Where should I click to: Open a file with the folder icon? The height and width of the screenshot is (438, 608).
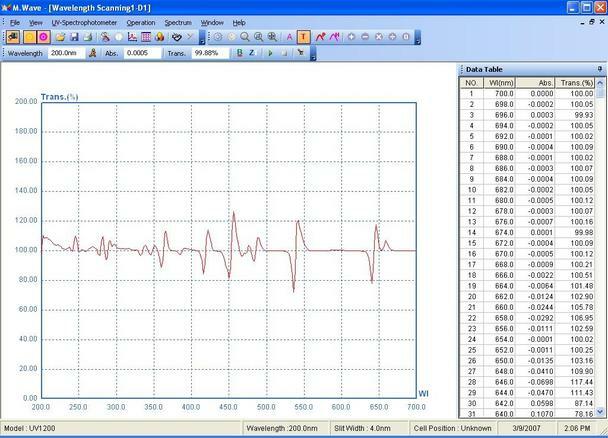[60, 37]
